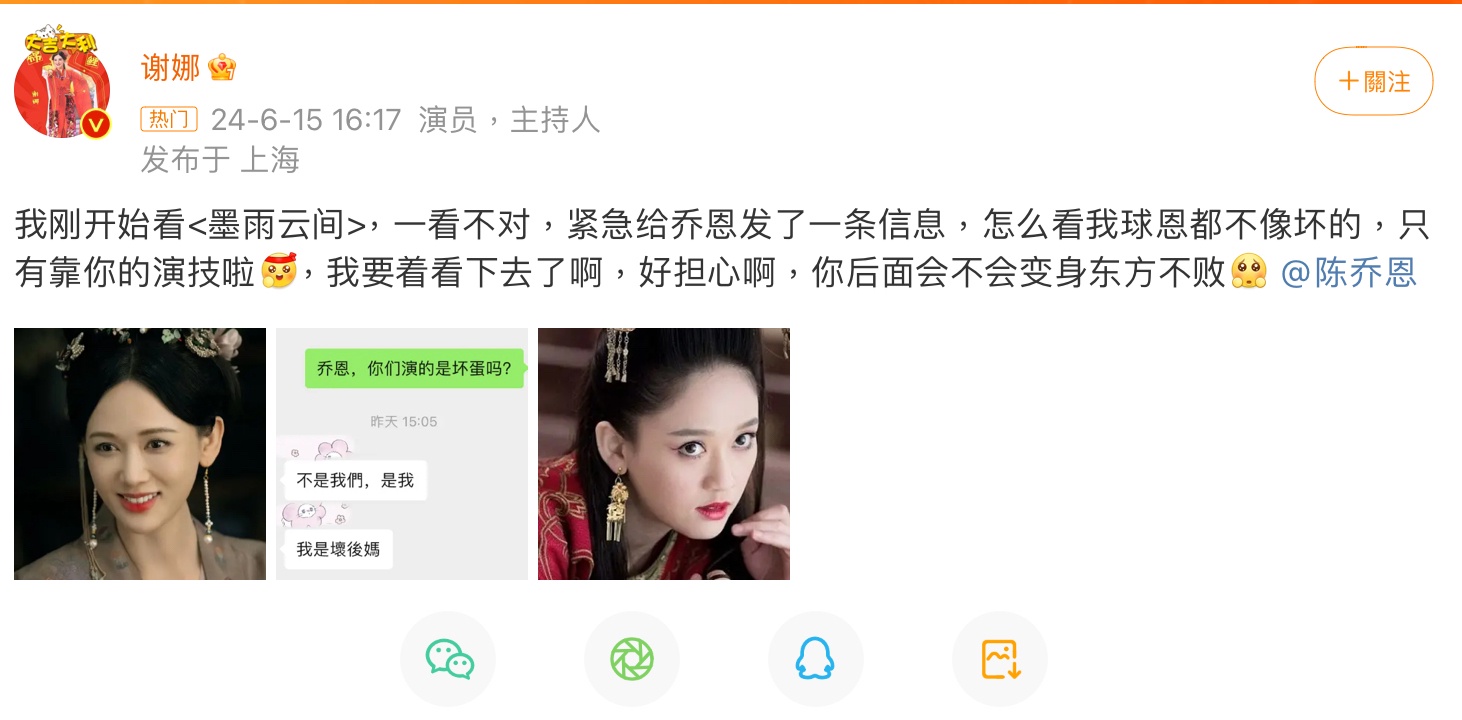Click the 热门 hot tag
Viewport: 1462px width, 720px height.
[169, 120]
